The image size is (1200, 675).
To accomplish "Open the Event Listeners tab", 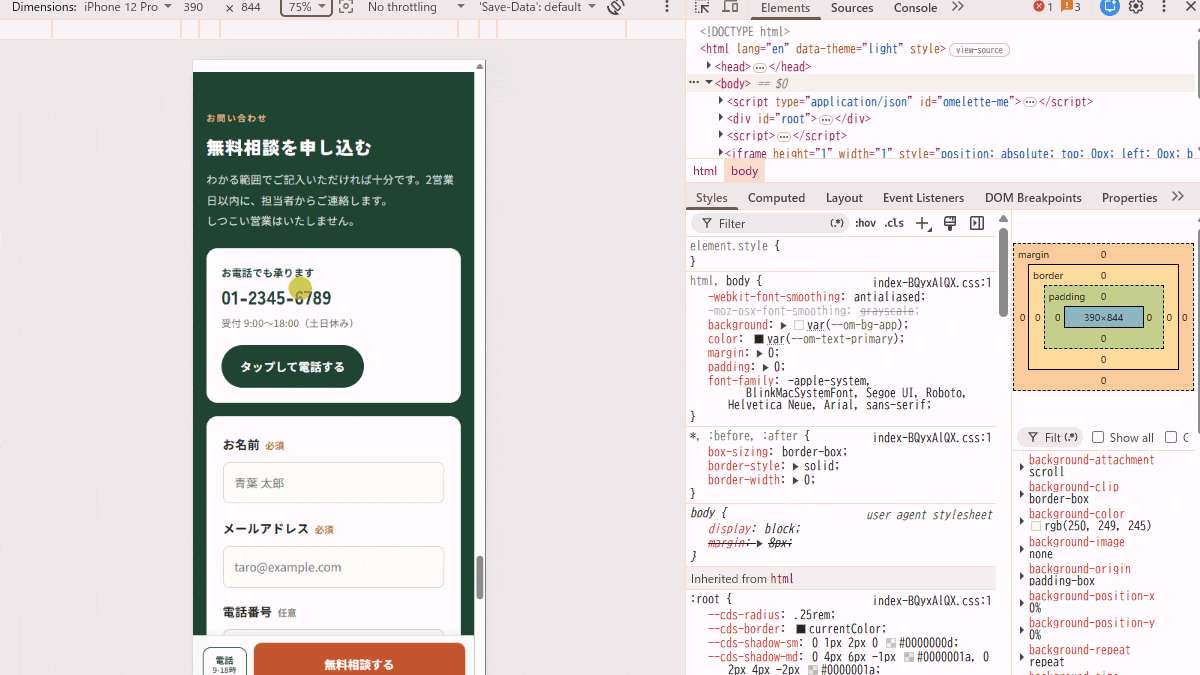I will click(x=923, y=198).
